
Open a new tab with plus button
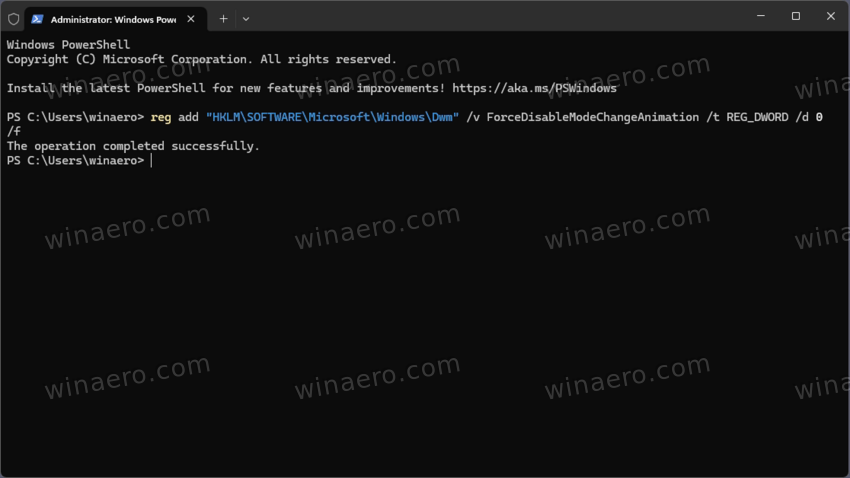(223, 18)
